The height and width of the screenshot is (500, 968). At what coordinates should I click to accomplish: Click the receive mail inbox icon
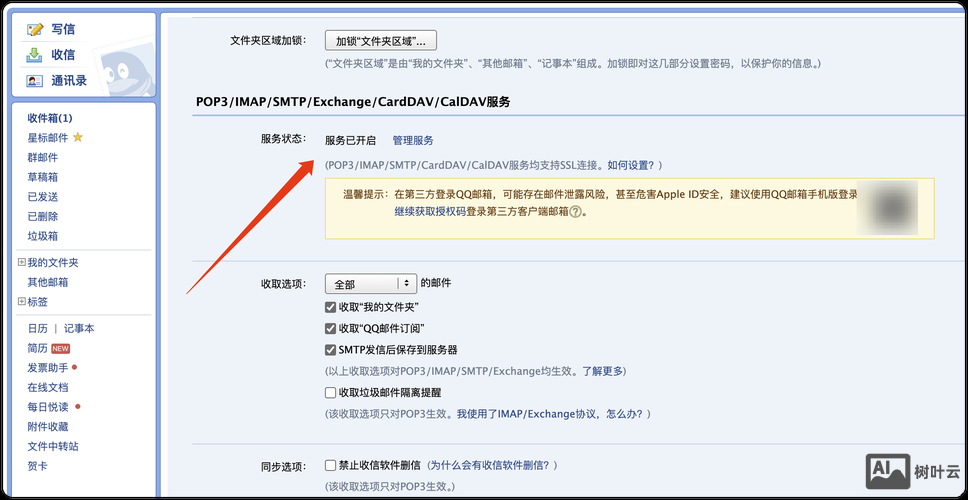tap(35, 55)
